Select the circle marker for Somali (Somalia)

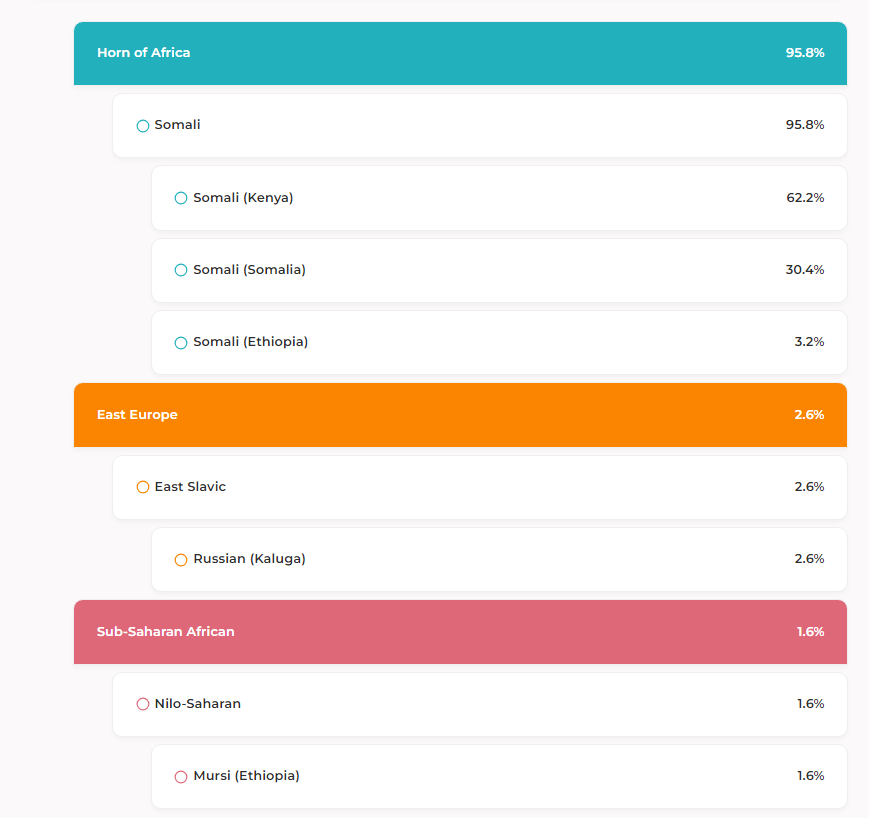pos(181,270)
